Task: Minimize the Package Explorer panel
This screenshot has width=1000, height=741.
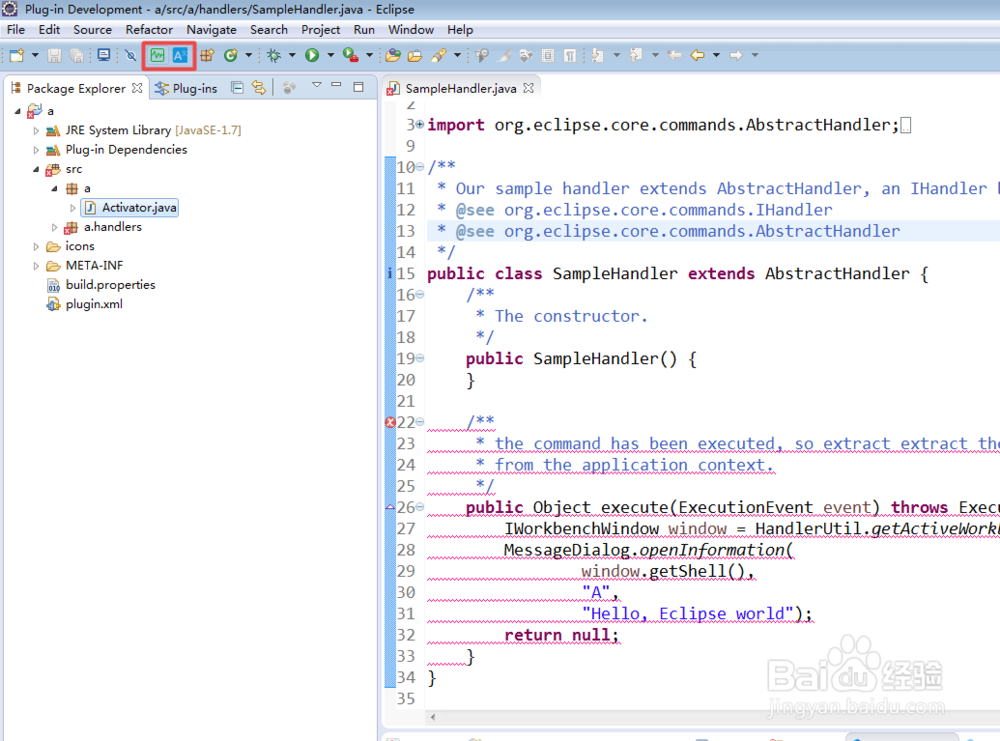Action: [336, 85]
